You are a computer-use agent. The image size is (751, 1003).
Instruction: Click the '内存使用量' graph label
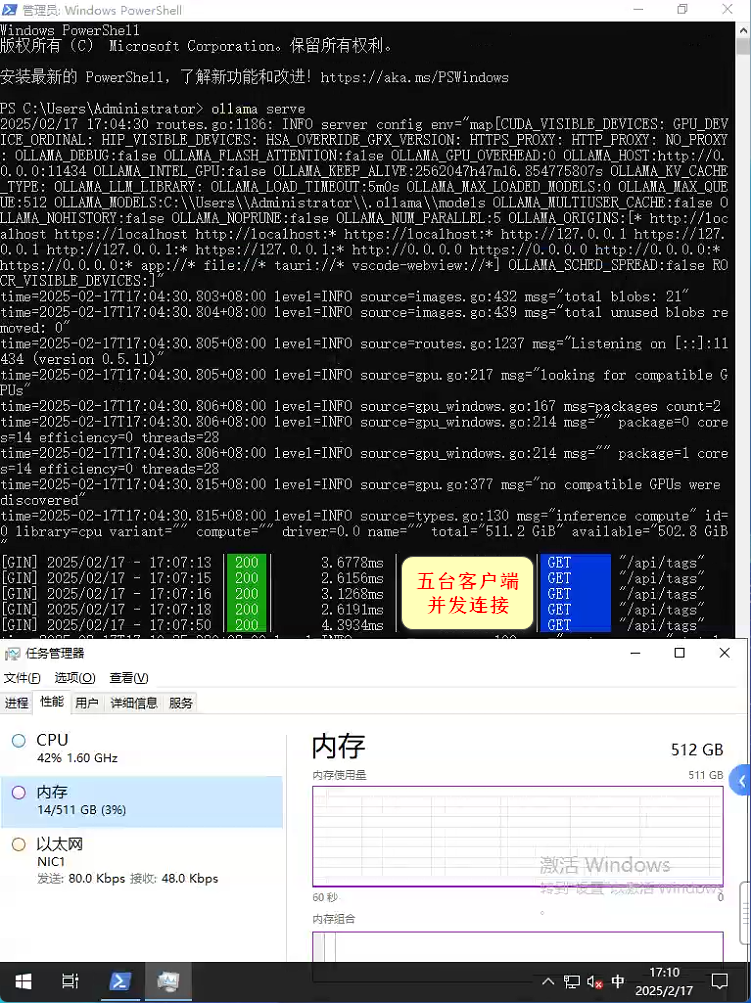tap(339, 775)
